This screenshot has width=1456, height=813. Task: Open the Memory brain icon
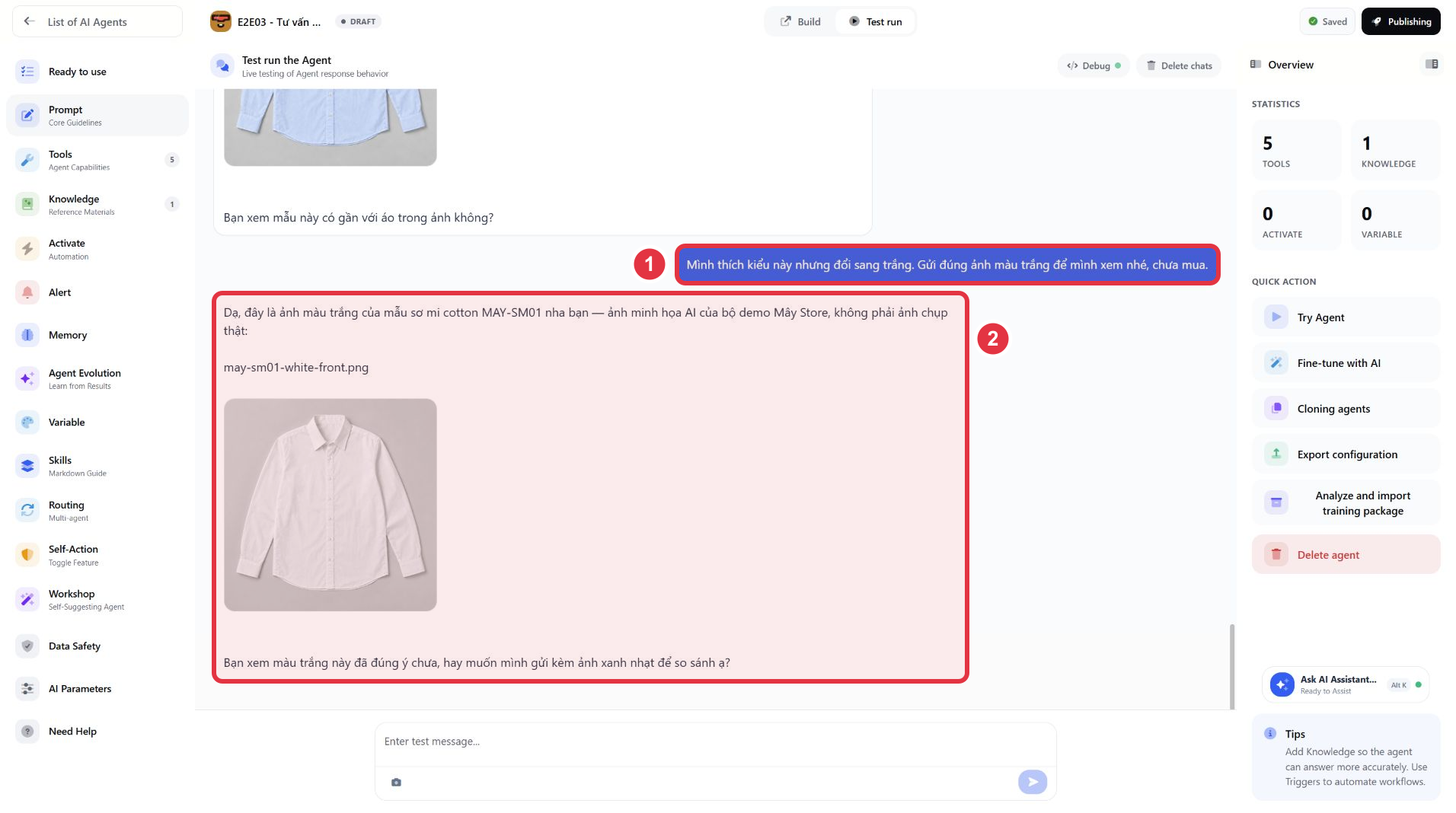coord(27,335)
